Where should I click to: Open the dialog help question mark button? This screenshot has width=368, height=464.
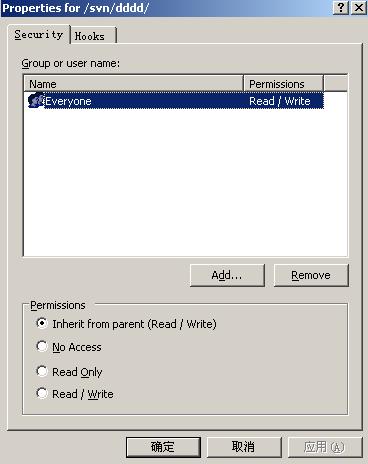341,8
